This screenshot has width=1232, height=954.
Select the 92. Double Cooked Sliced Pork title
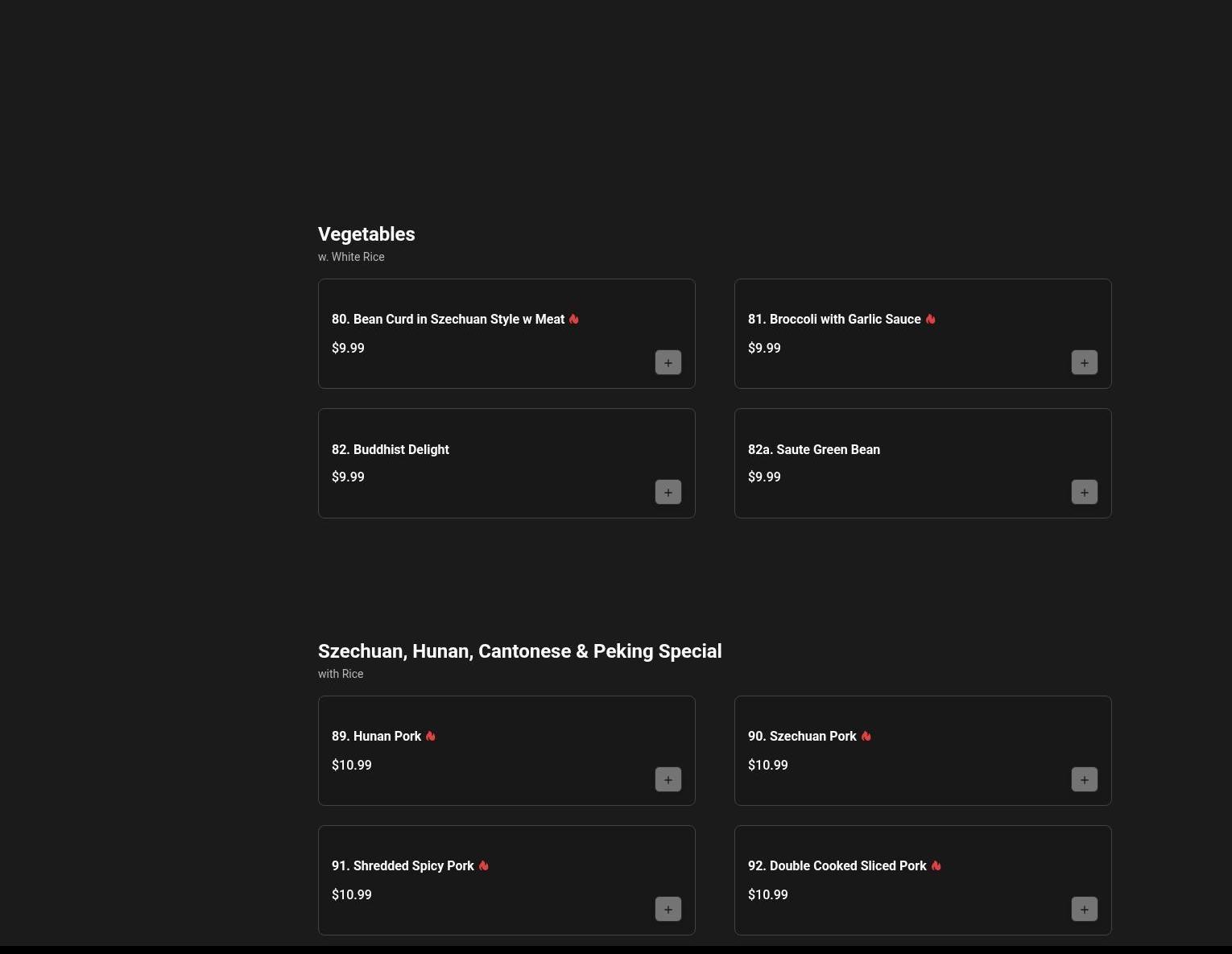(x=837, y=866)
